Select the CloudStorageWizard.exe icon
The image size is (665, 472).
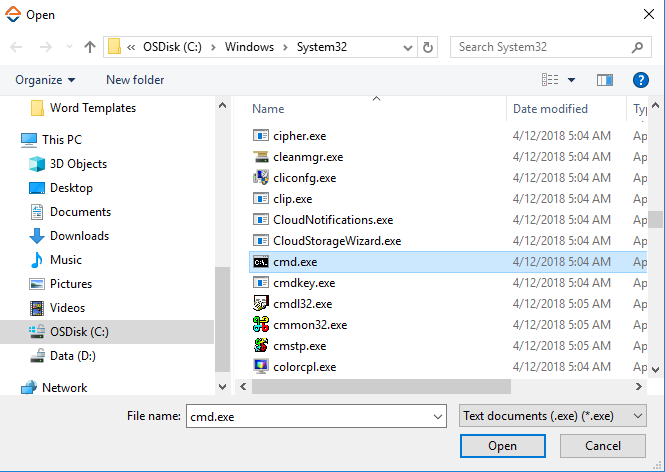[x=261, y=240]
